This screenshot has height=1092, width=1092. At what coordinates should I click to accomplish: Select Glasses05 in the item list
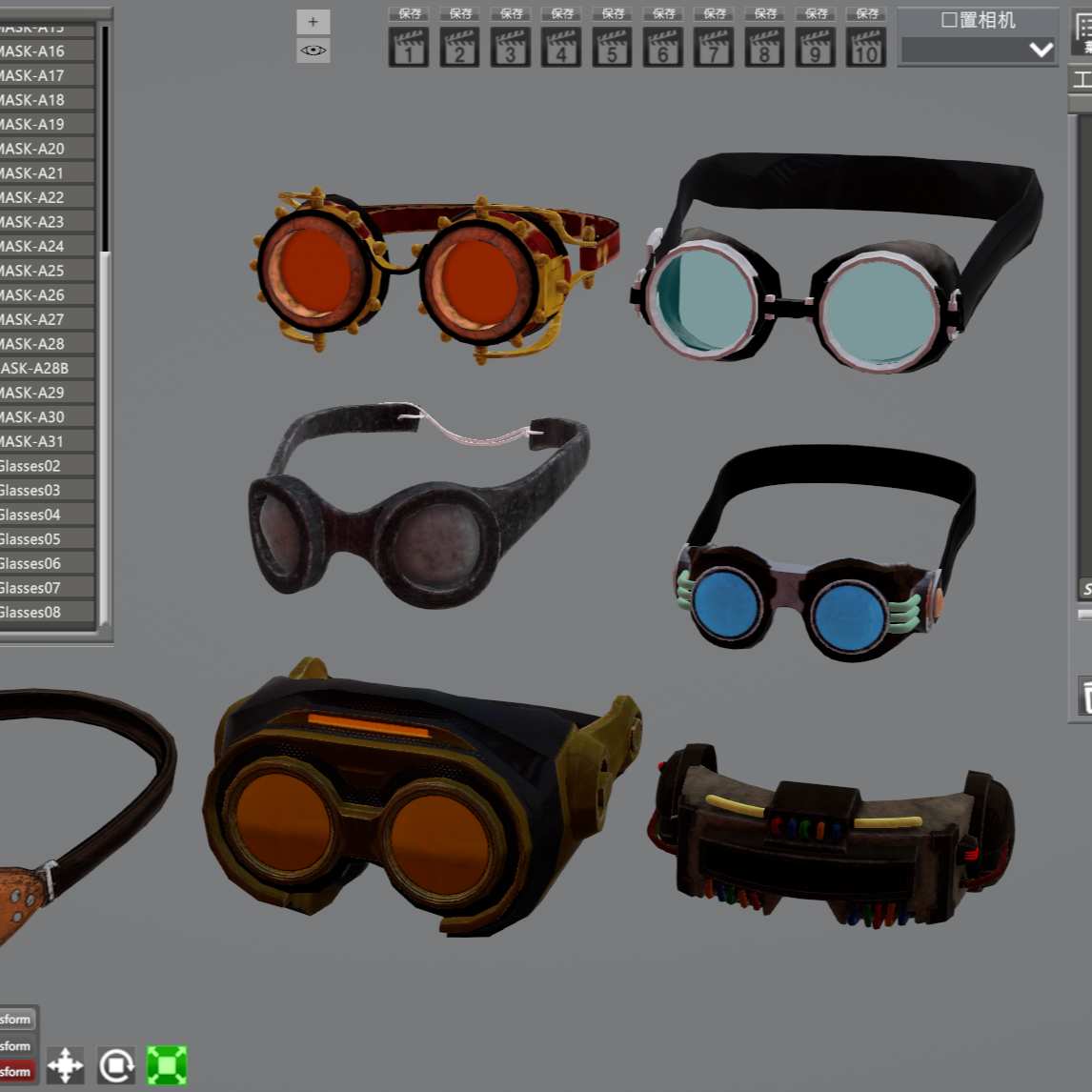pyautogui.click(x=47, y=538)
